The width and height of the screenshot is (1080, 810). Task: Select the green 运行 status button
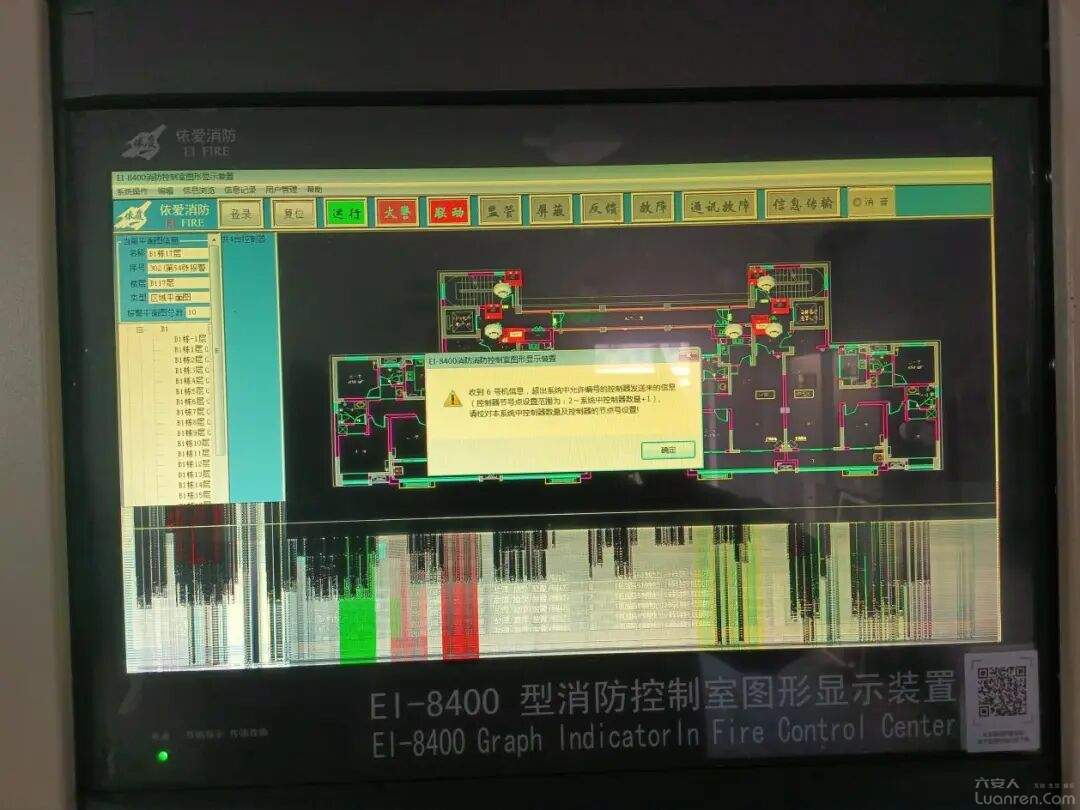pos(346,212)
